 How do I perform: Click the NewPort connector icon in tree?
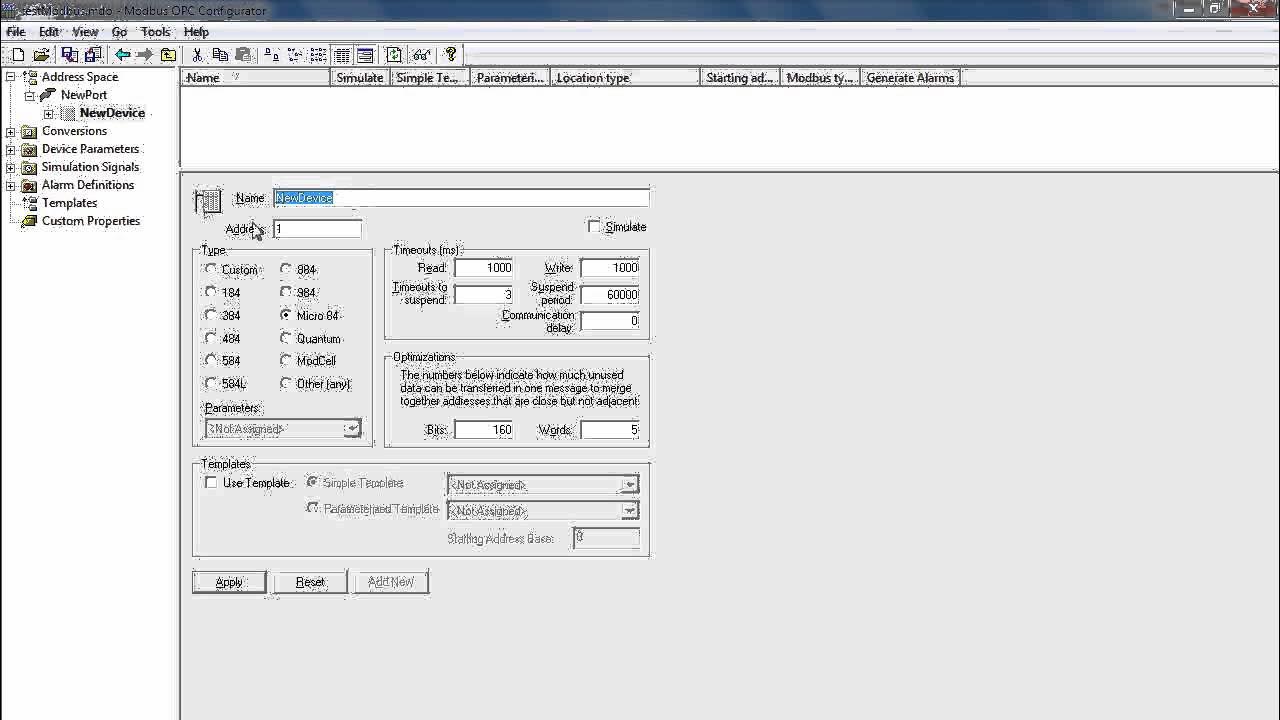[47, 95]
